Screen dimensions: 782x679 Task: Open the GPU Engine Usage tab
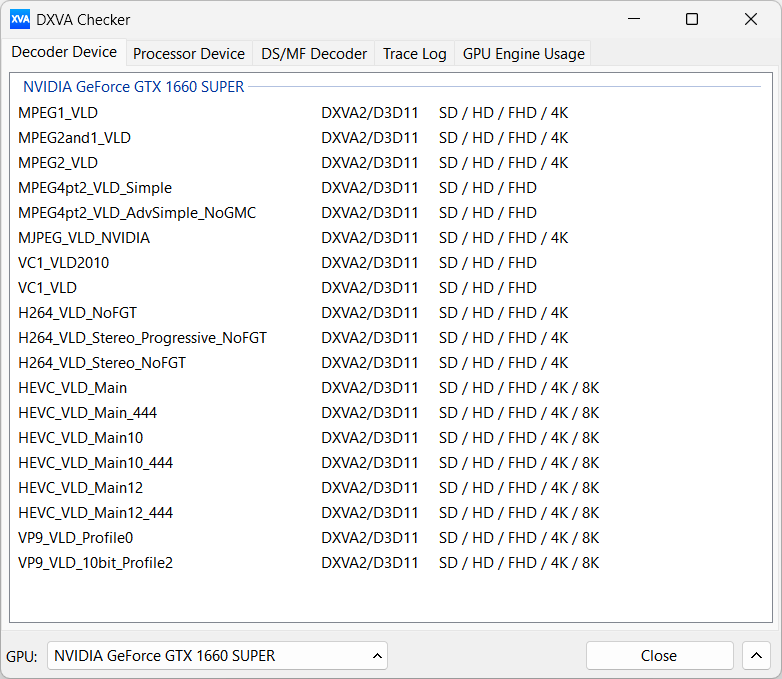tap(523, 53)
